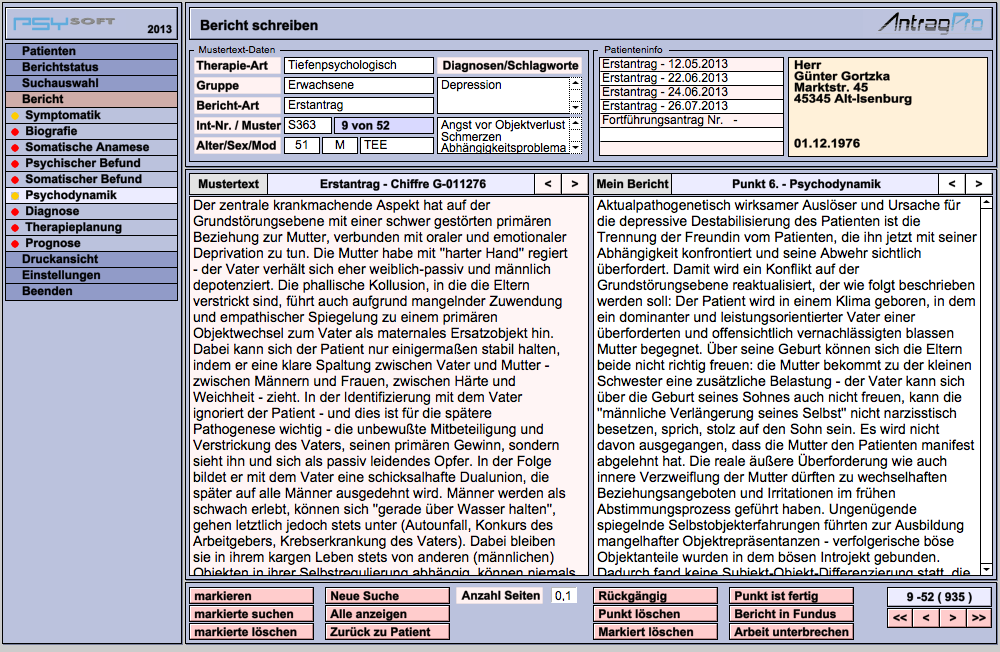Click the red status dot beside Diagnose

pyautogui.click(x=14, y=211)
